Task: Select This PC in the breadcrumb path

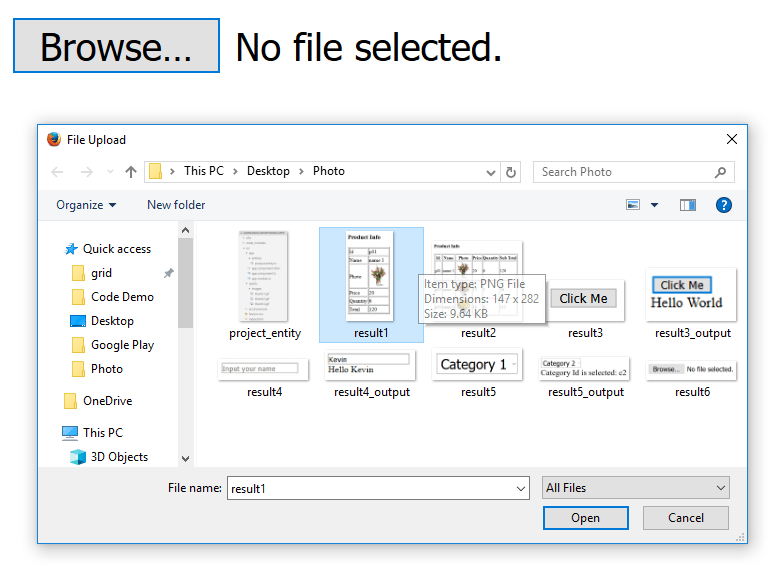Action: click(203, 171)
